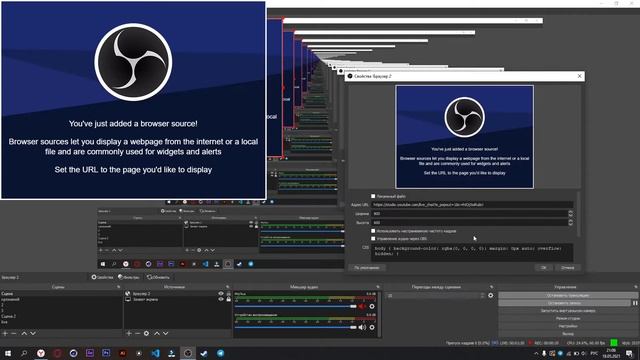The height and width of the screenshot is (360, 640).
Task: Open Photoshop from the taskbar
Action: click(x=106, y=353)
